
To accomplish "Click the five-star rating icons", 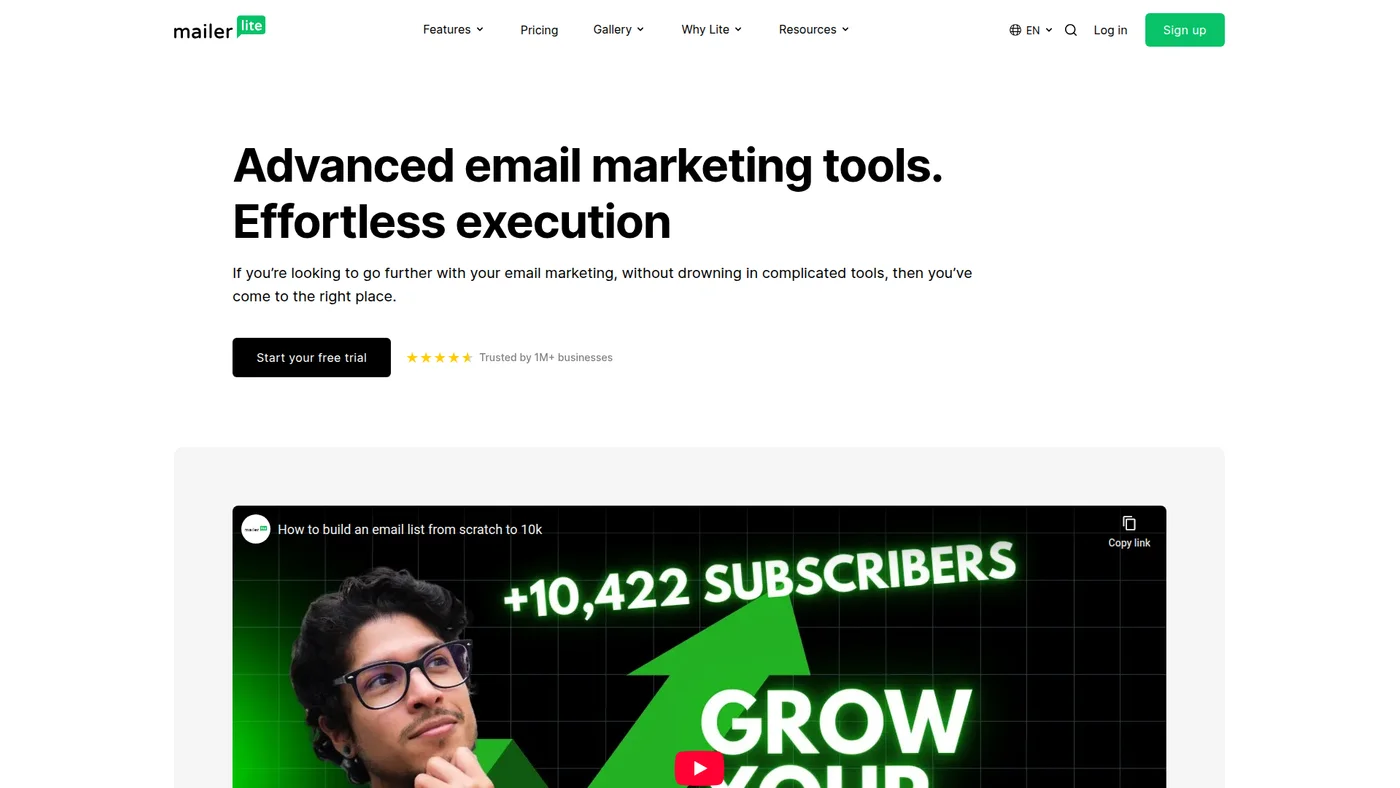I will coord(440,358).
